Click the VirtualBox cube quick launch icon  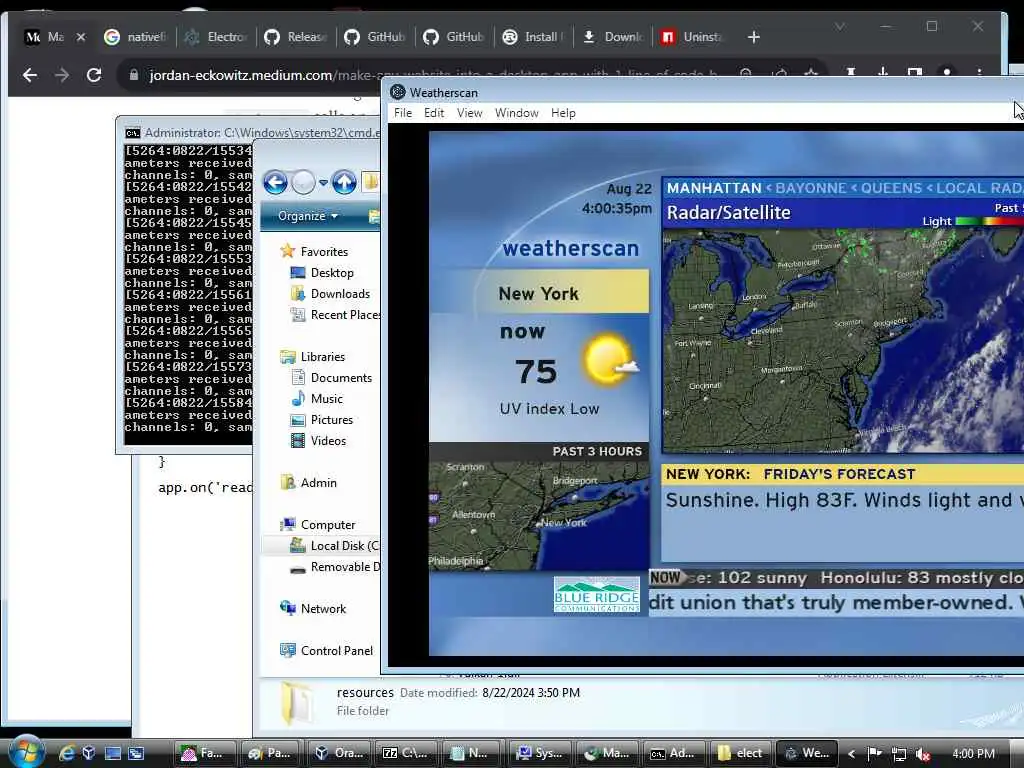(89, 753)
